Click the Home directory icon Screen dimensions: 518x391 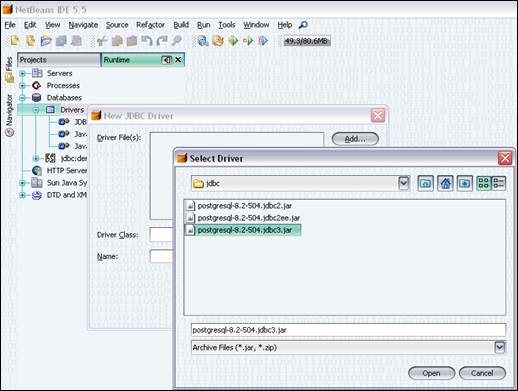click(x=445, y=183)
